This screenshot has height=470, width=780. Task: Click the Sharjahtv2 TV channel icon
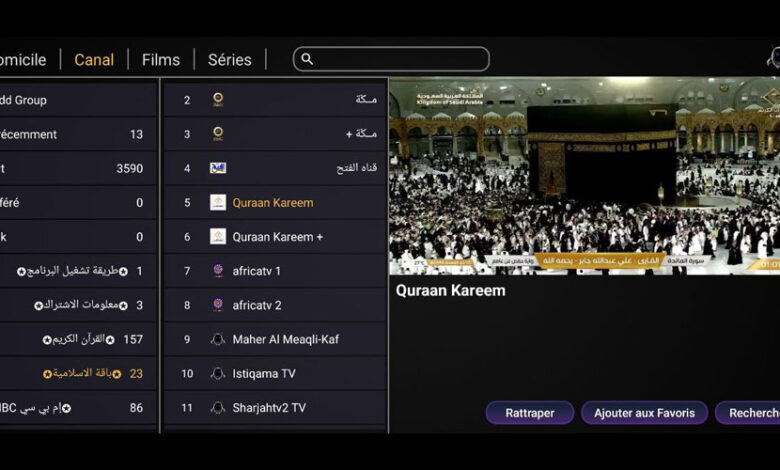[x=218, y=408]
